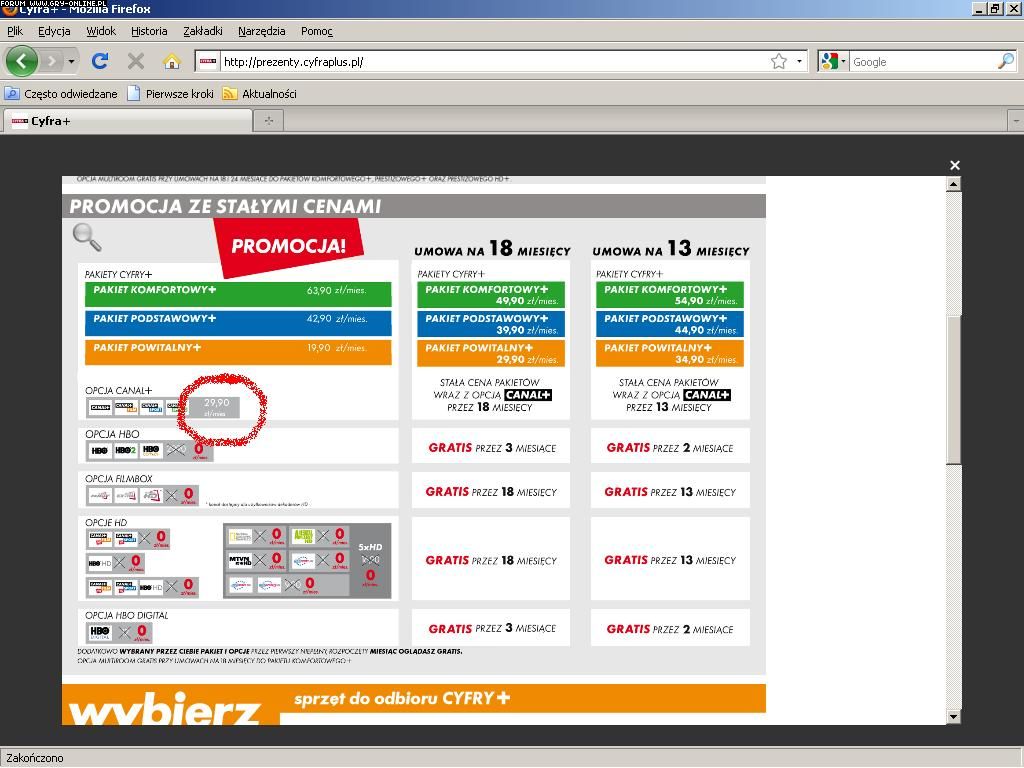Open the search engine selector dropdown
This screenshot has height=768, width=1024.
834,61
